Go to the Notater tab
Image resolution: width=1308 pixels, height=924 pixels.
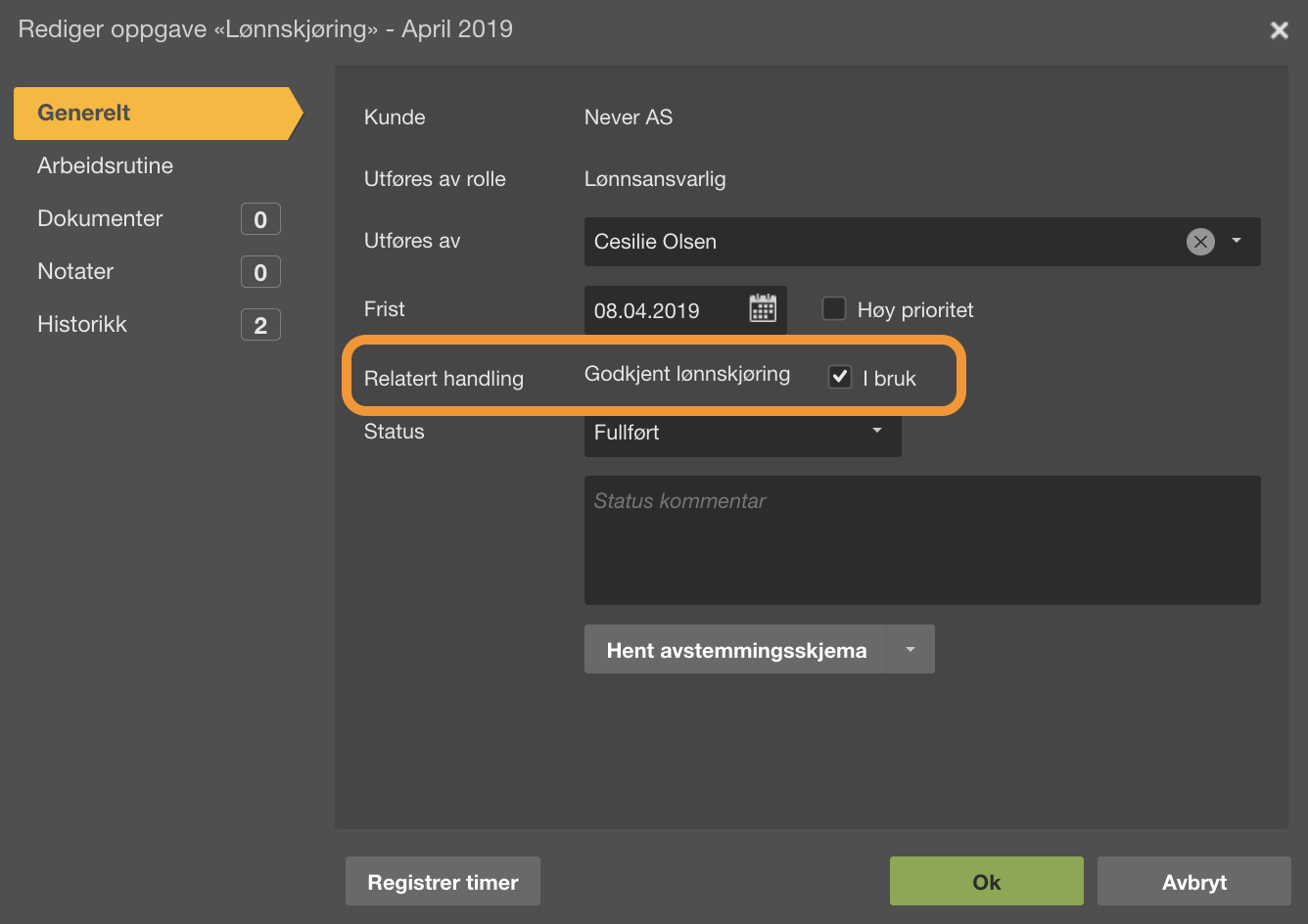75,271
